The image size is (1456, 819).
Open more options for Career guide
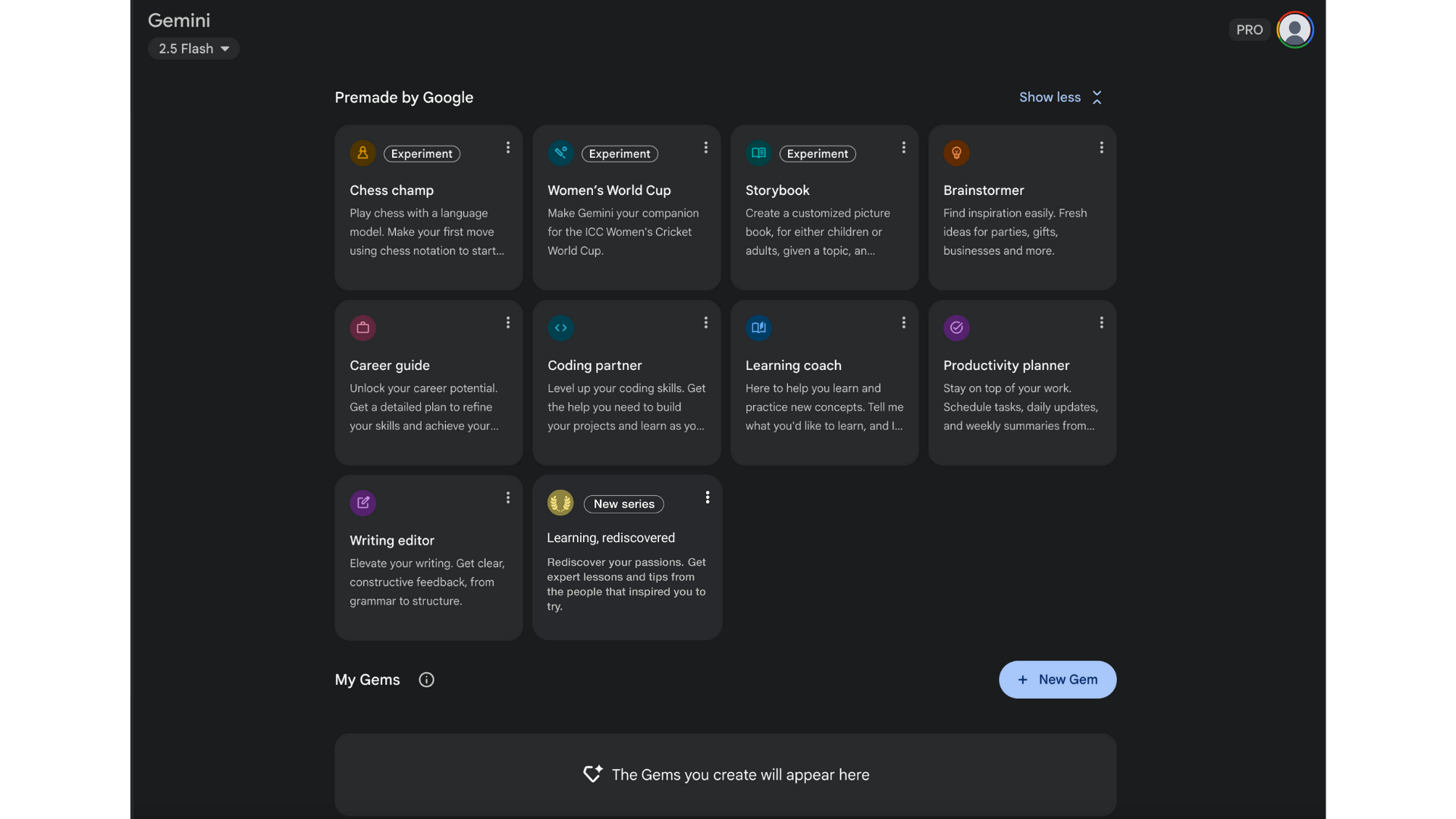pyautogui.click(x=508, y=323)
